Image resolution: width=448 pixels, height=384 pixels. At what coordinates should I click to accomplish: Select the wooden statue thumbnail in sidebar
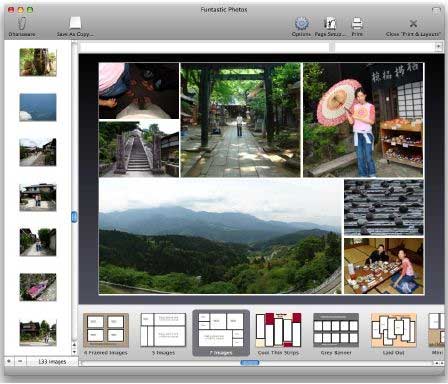38,62
